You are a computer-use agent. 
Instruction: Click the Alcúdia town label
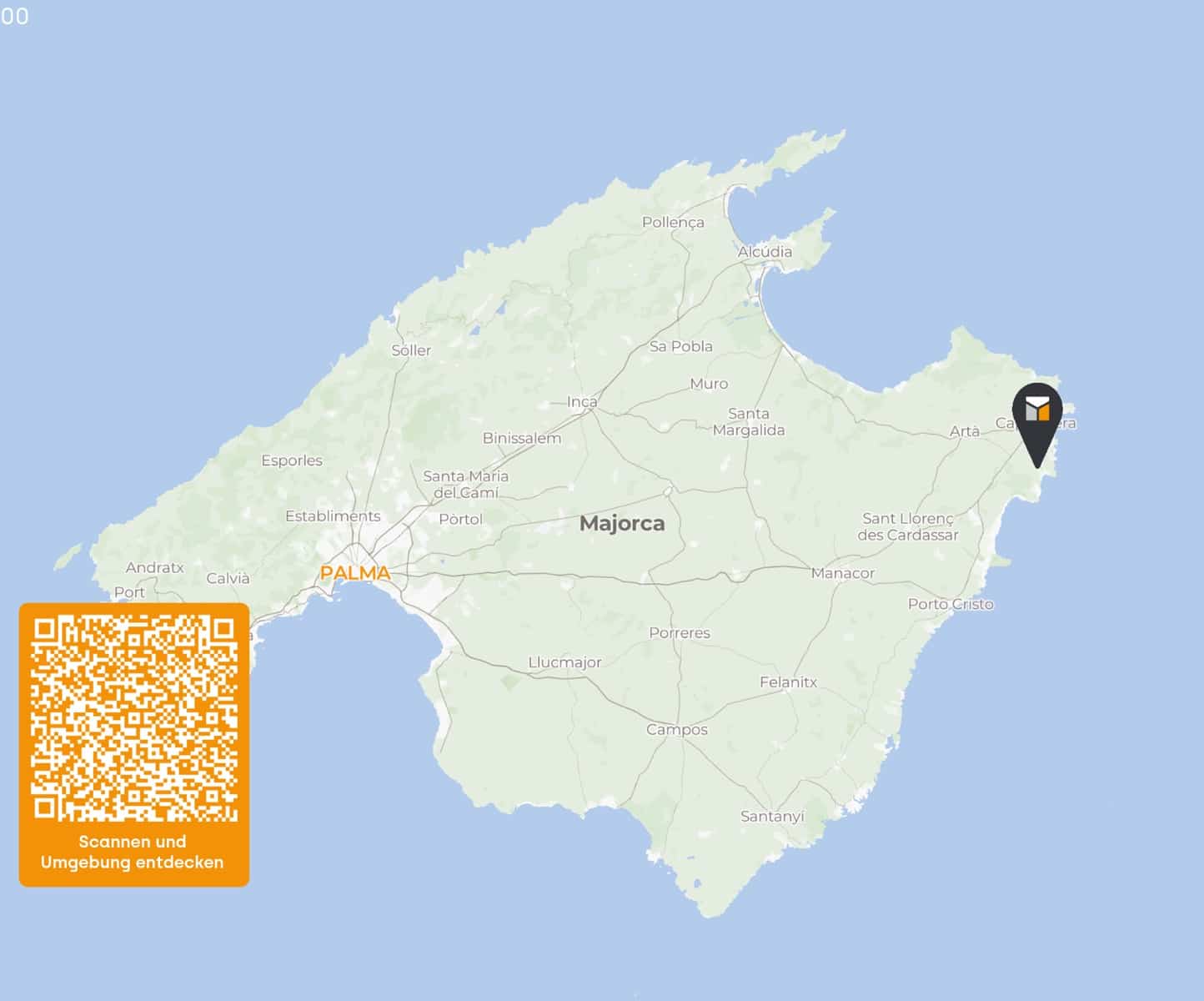765,251
